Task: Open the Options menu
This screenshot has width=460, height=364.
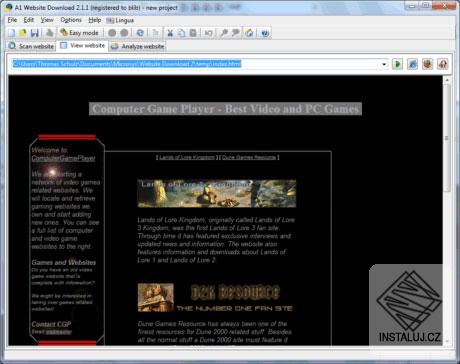Action: pyautogui.click(x=71, y=20)
